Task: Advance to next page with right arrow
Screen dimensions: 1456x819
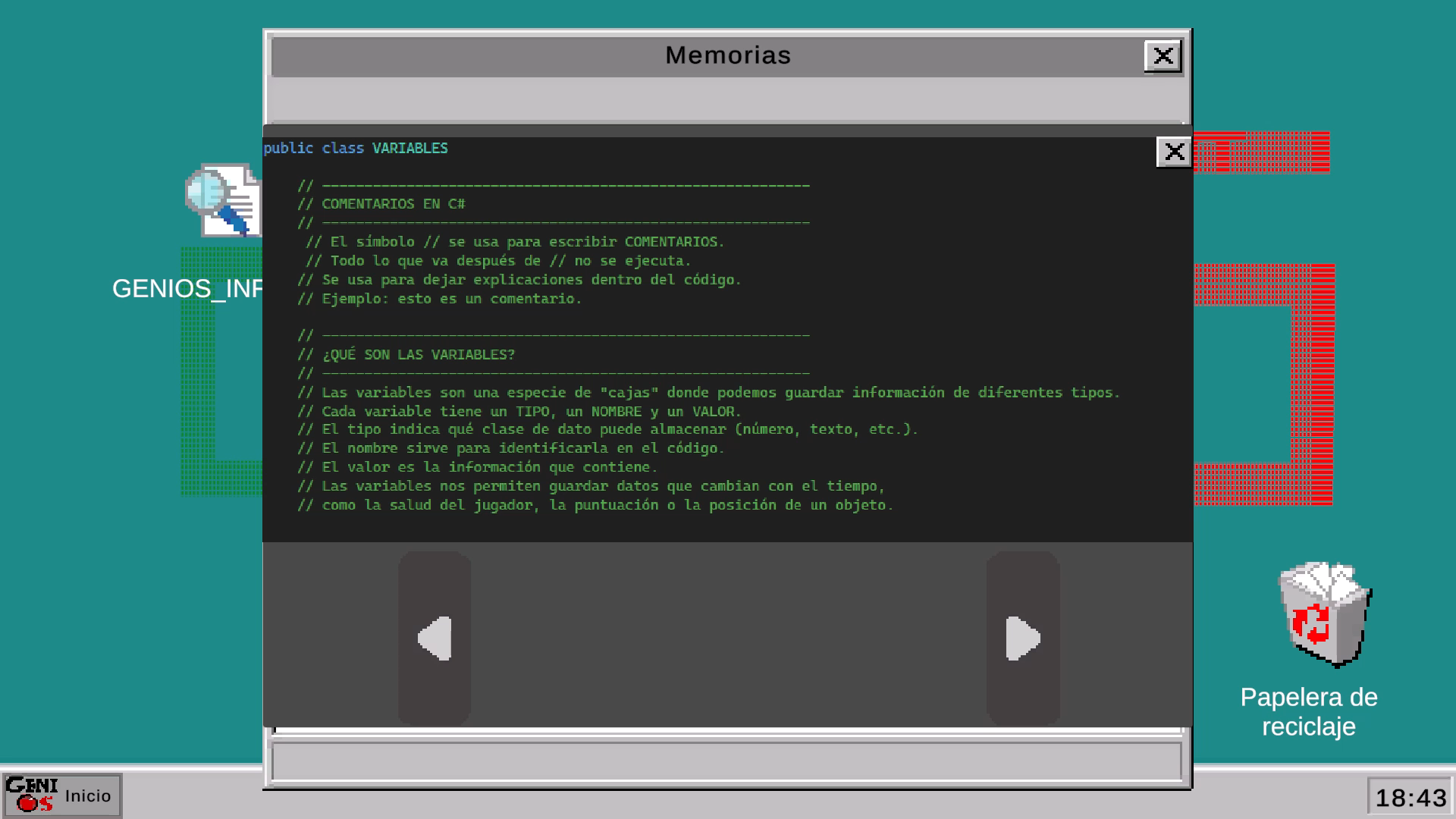Action: [x=1022, y=639]
